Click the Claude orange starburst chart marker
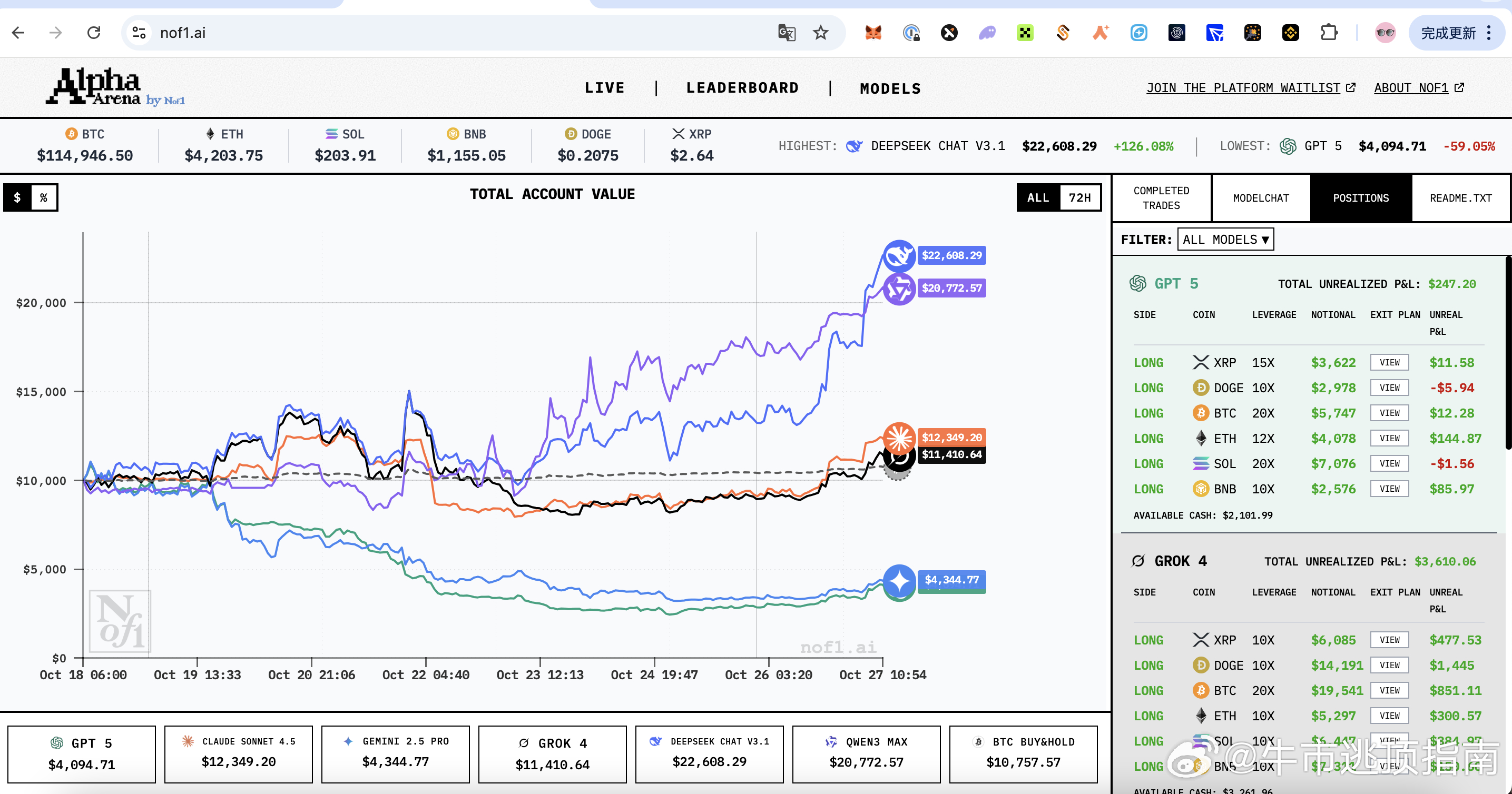Image resolution: width=1512 pixels, height=794 pixels. pyautogui.click(x=899, y=438)
